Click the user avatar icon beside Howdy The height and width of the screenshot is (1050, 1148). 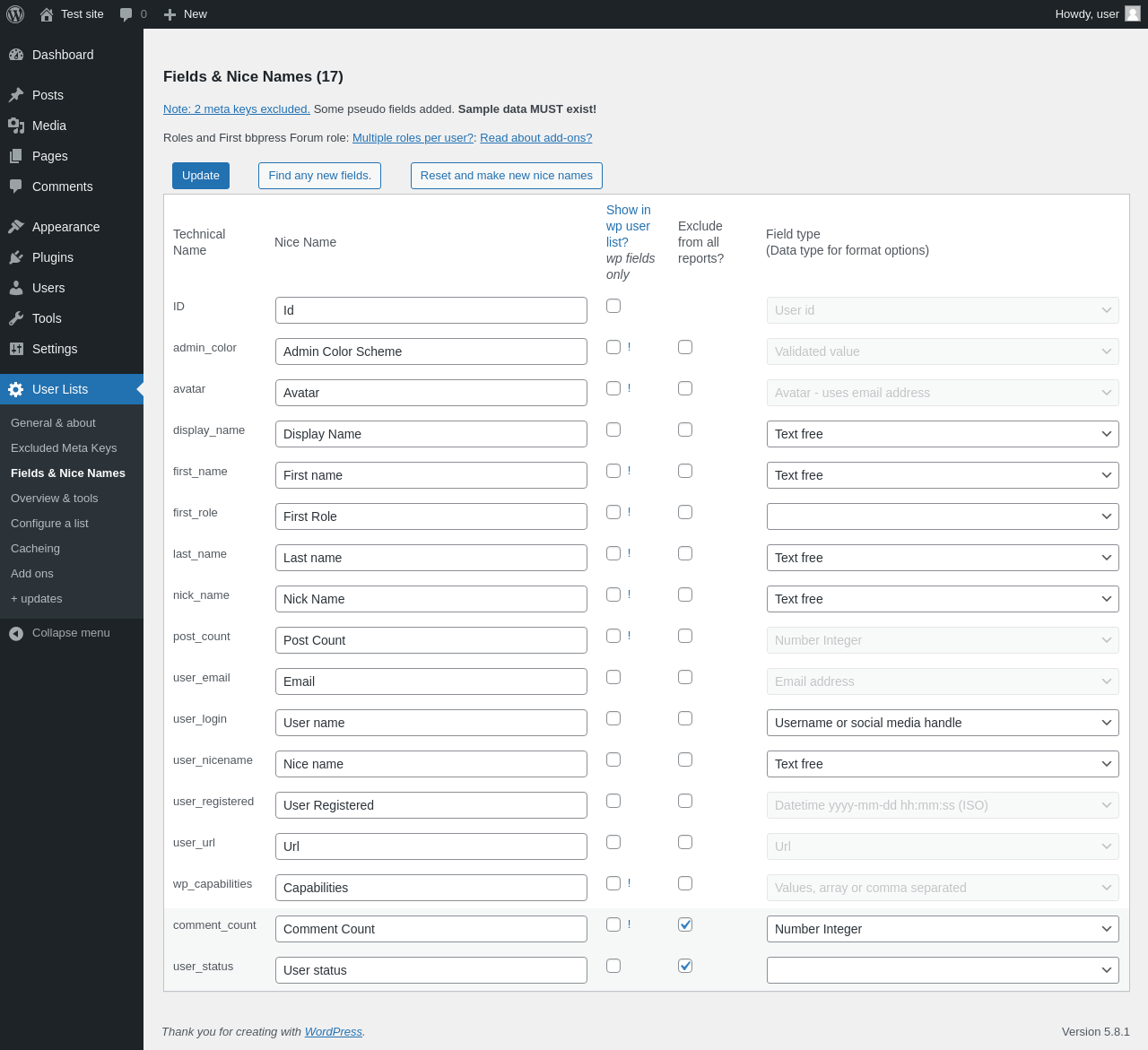tap(1133, 13)
